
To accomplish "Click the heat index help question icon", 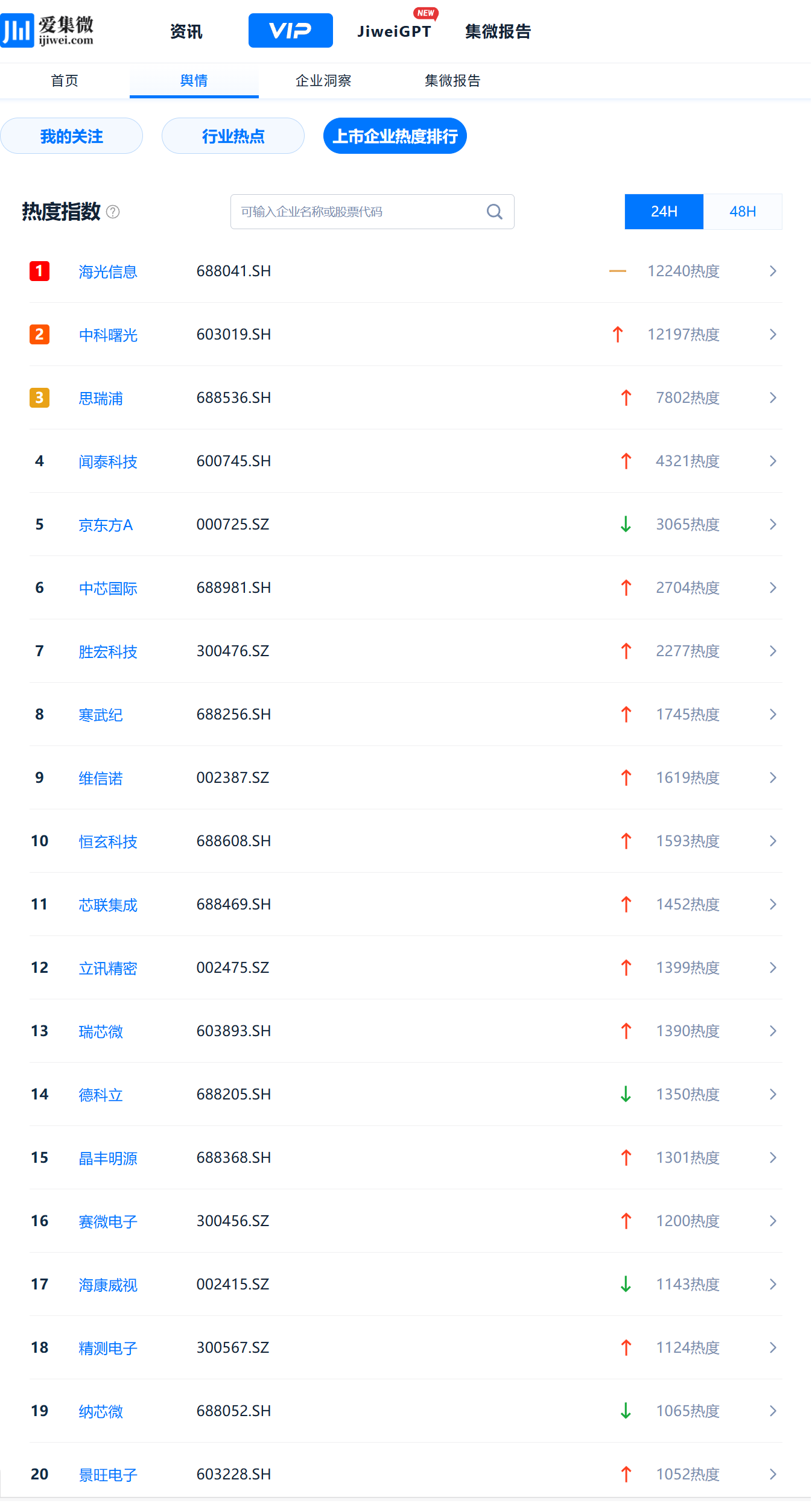I will point(113,212).
